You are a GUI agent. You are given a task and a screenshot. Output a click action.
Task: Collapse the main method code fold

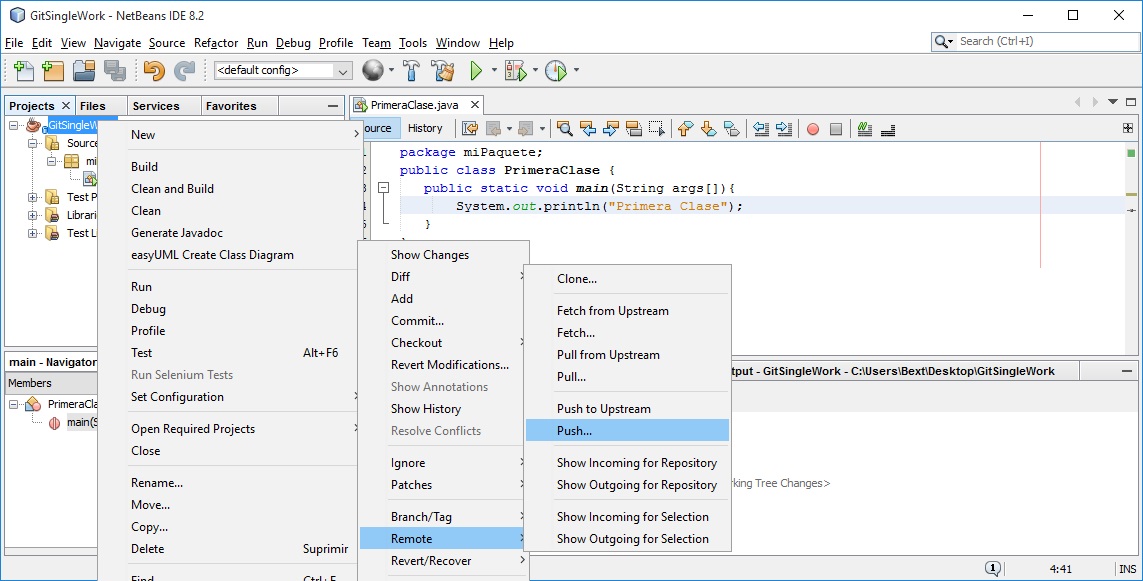click(x=383, y=188)
